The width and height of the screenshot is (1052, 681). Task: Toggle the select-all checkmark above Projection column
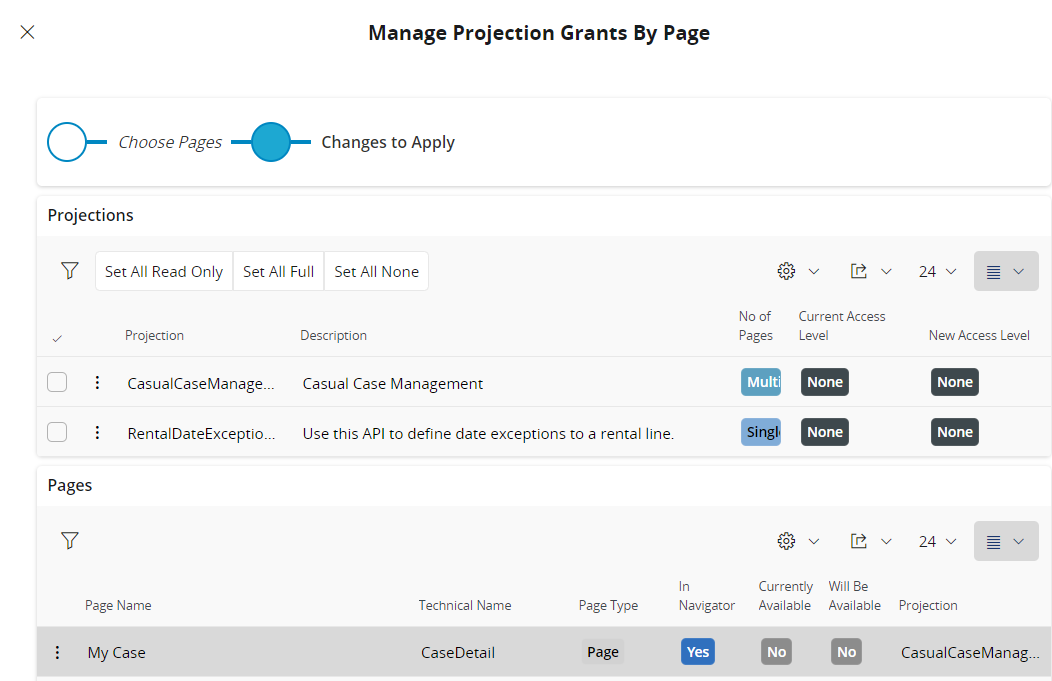(x=57, y=337)
